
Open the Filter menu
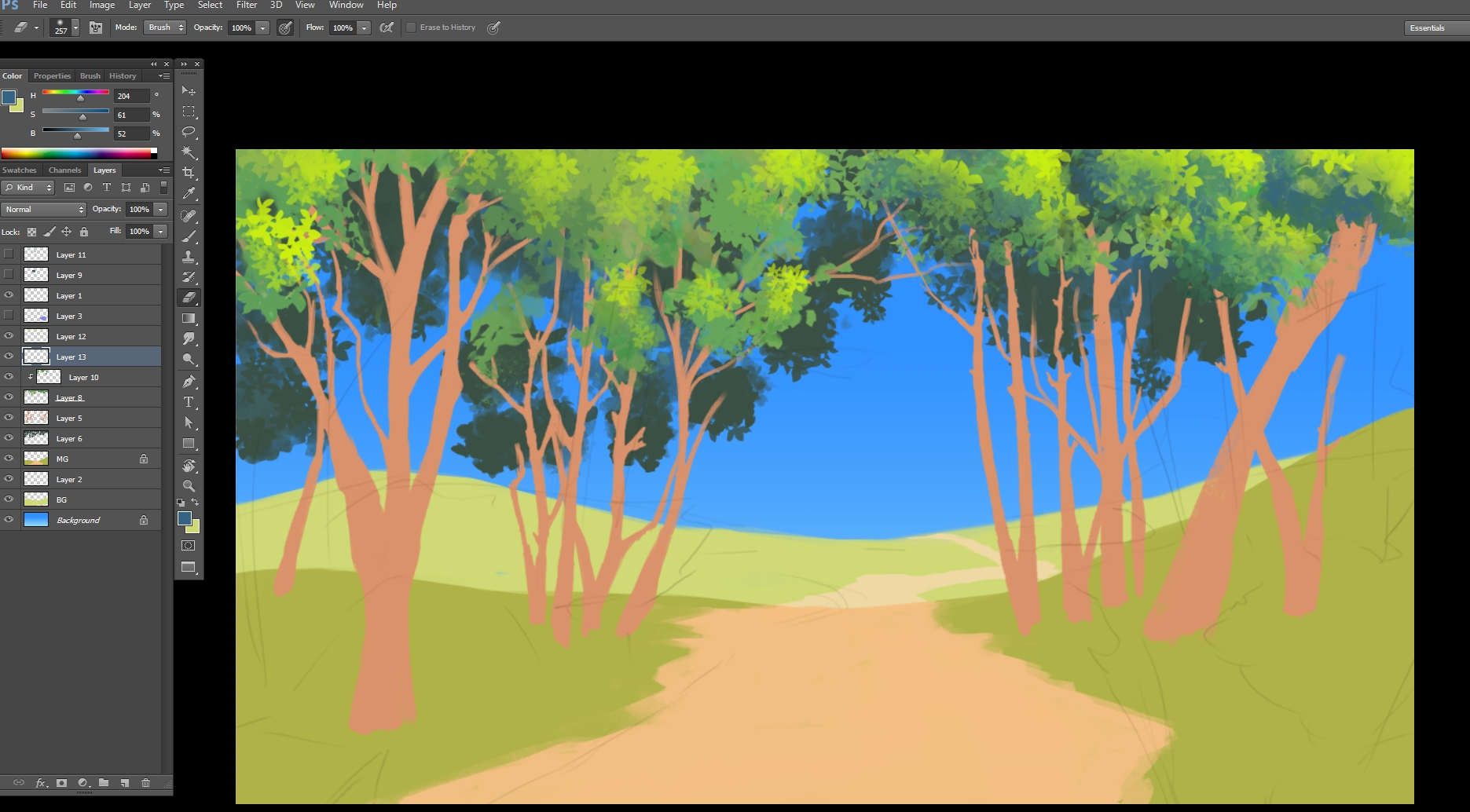(246, 5)
